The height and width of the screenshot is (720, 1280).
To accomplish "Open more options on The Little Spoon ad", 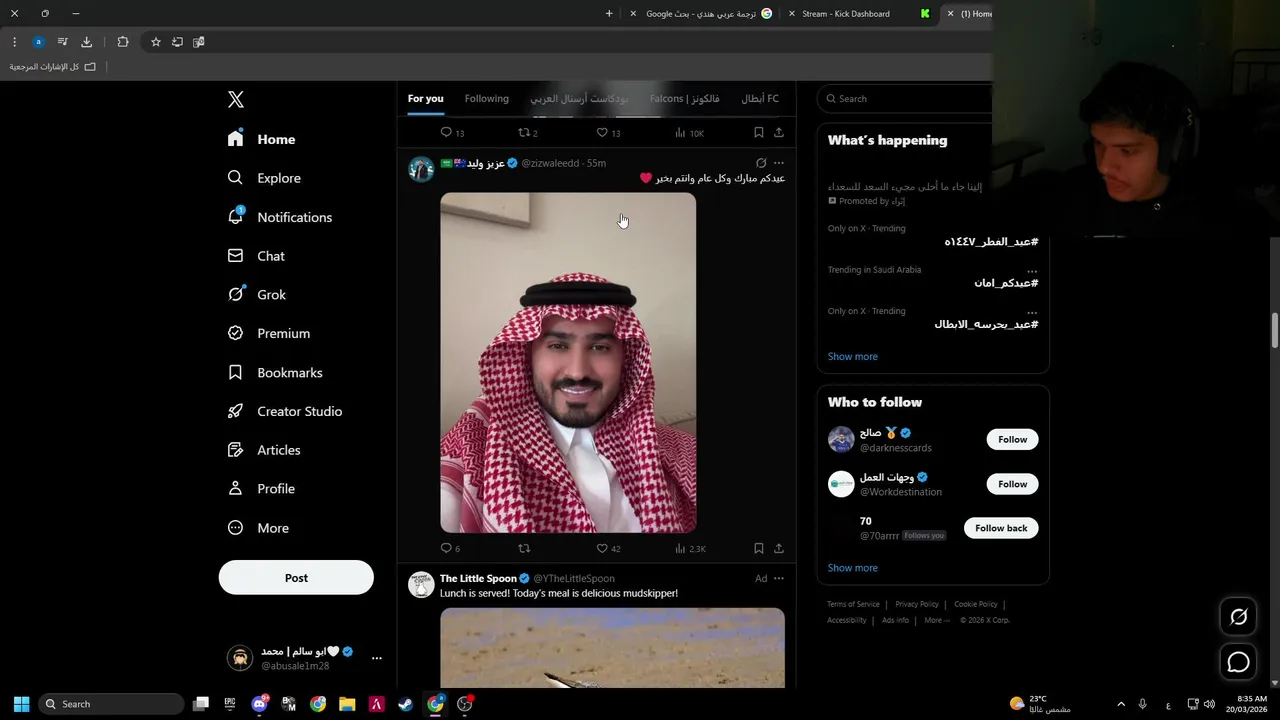I will pyautogui.click(x=779, y=578).
